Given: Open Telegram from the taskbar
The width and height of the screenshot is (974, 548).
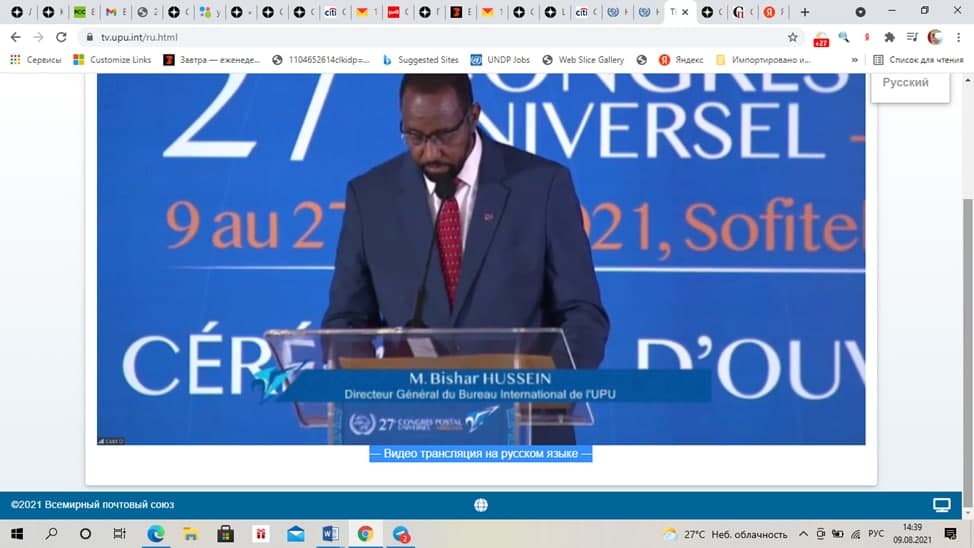Looking at the screenshot, I should [x=401, y=534].
